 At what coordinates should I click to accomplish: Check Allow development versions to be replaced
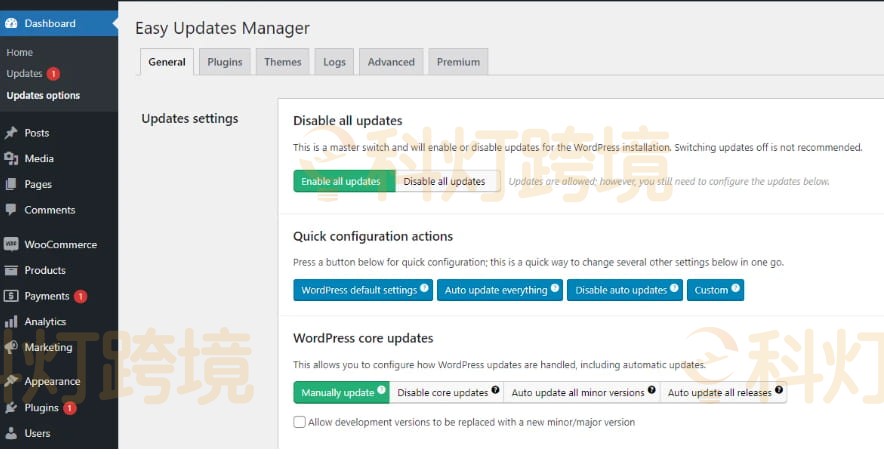pos(299,422)
